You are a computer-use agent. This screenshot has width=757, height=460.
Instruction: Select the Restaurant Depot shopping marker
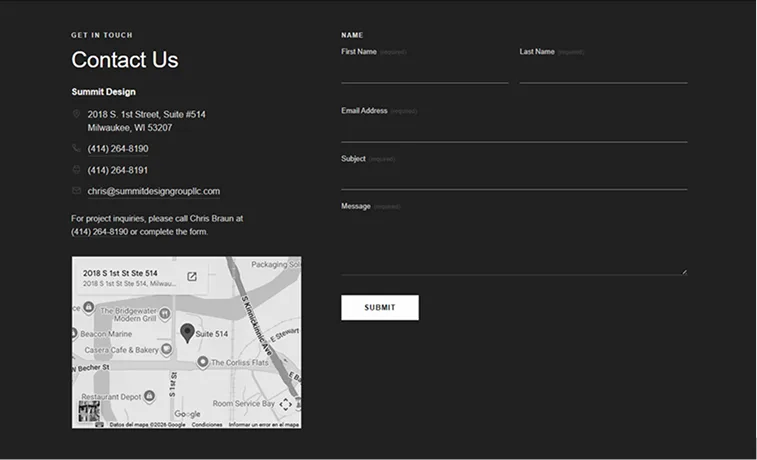[x=150, y=396]
